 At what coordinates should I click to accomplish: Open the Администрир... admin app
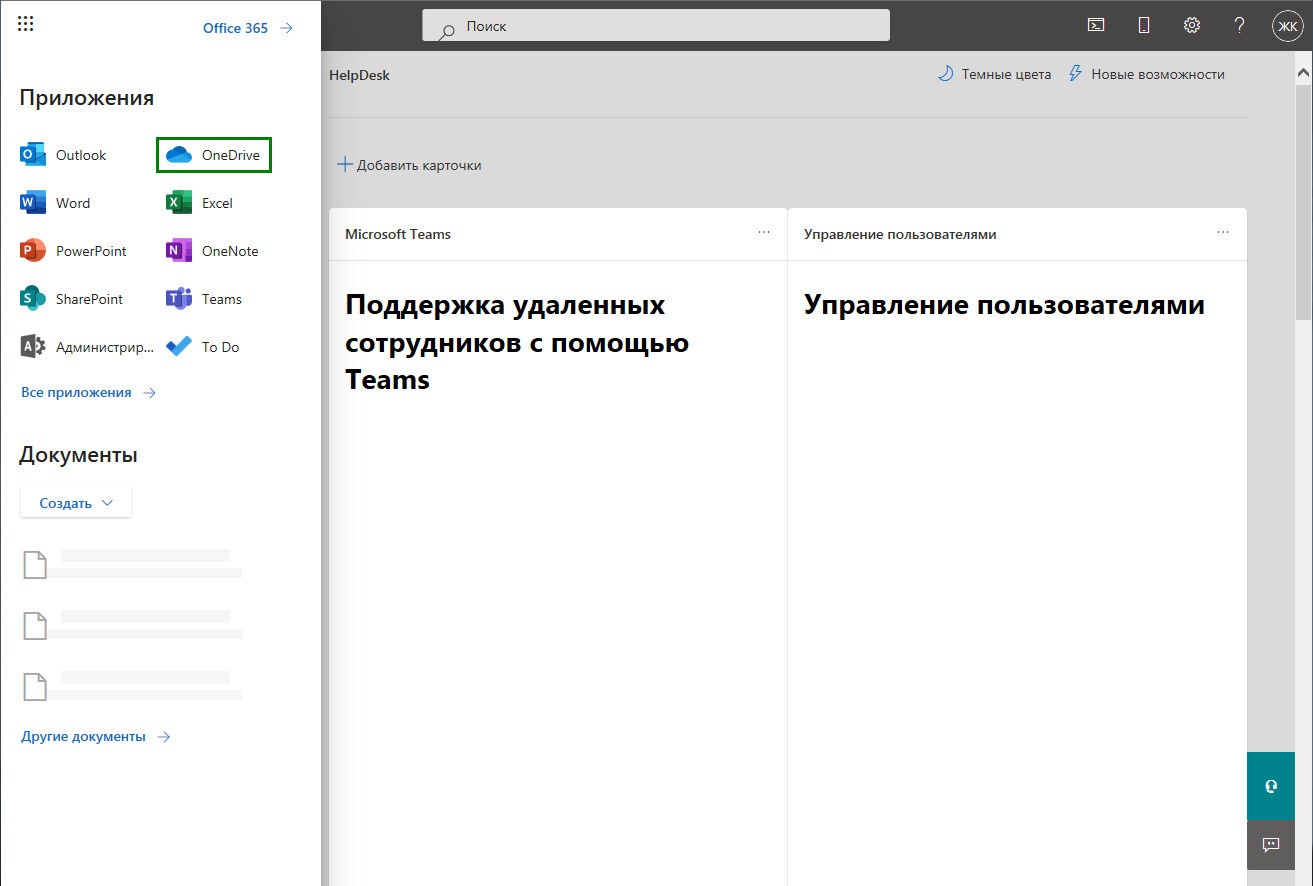coord(87,347)
